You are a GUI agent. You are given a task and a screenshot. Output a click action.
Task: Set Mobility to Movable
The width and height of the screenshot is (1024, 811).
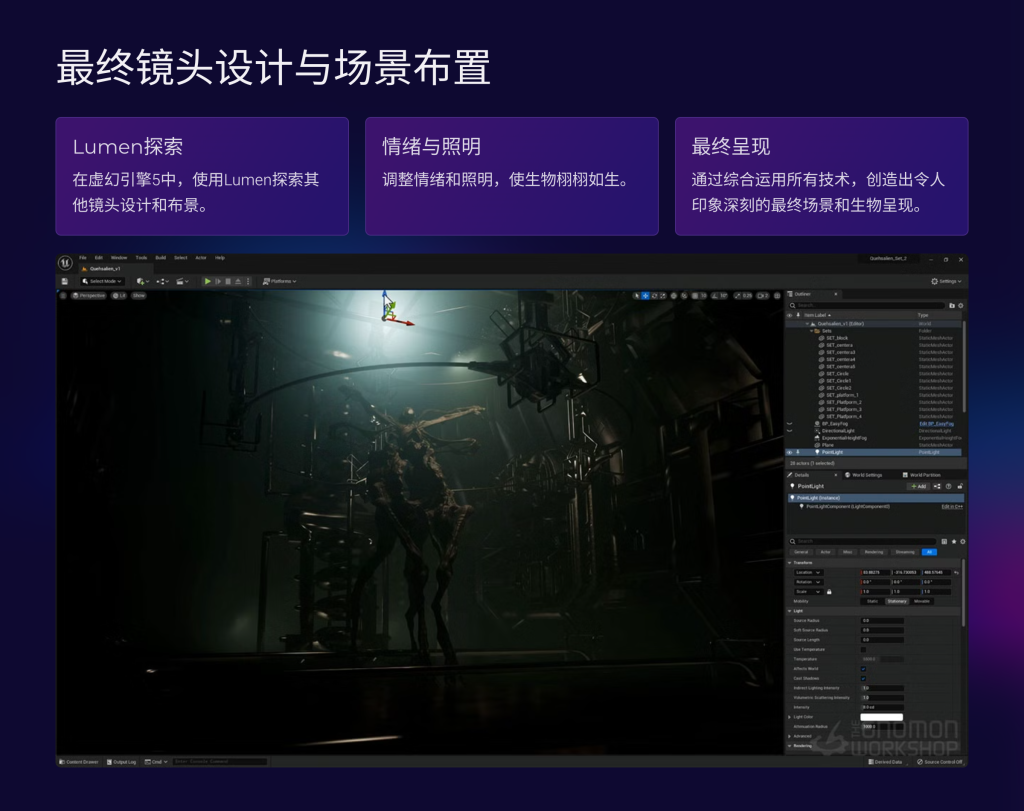921,601
